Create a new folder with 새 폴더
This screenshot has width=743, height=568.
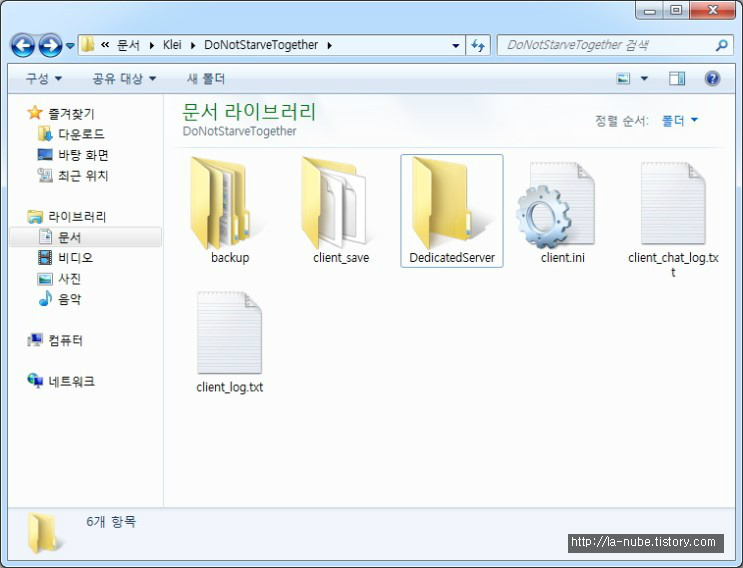206,79
